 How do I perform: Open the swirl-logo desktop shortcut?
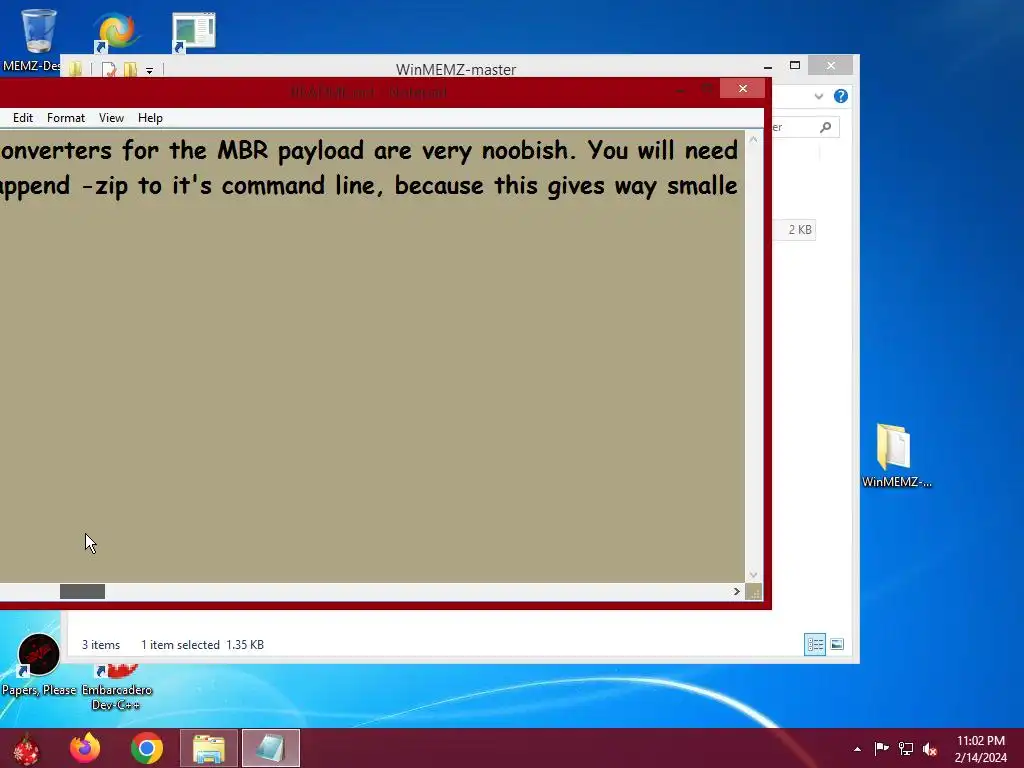coord(116,31)
